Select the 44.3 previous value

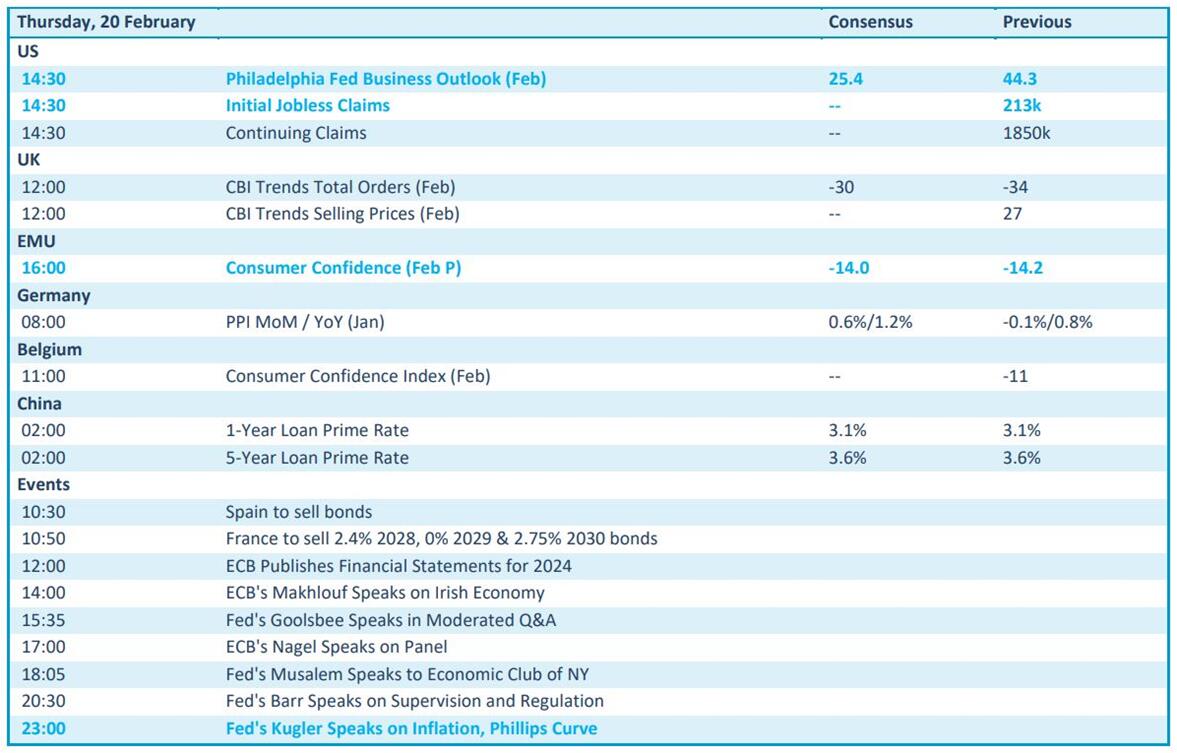pyautogui.click(x=1021, y=79)
